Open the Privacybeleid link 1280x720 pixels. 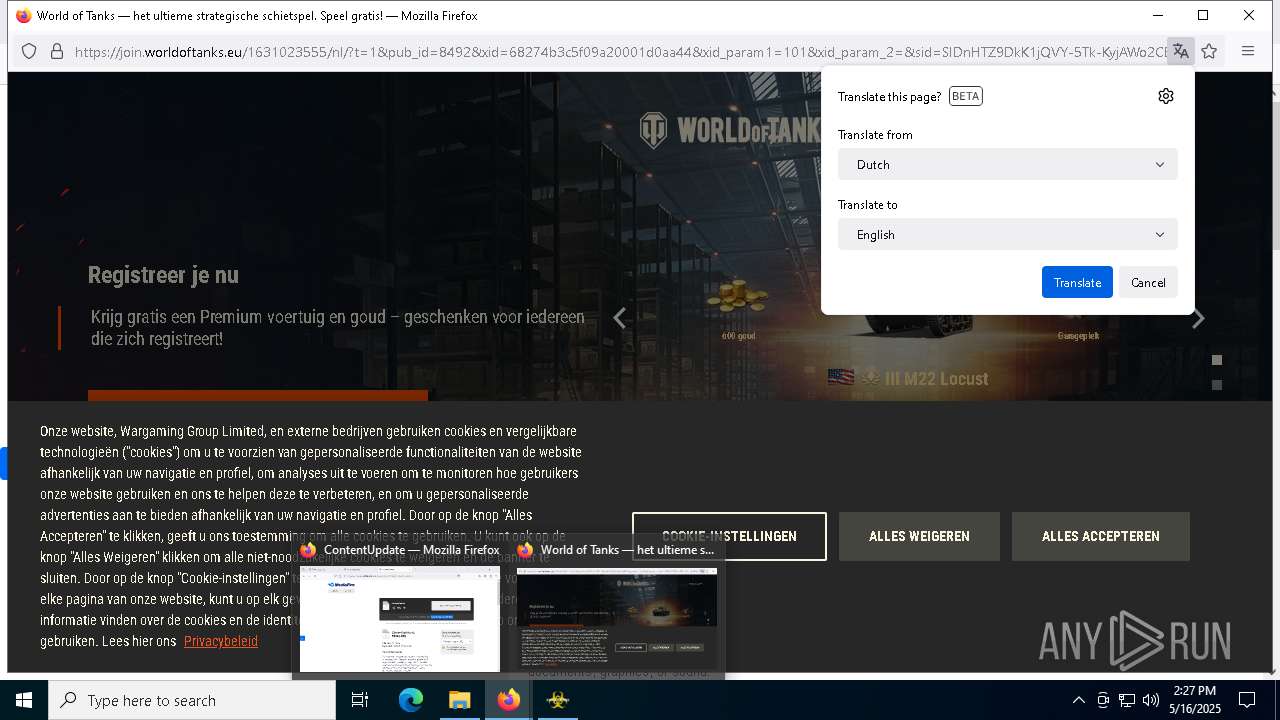point(221,641)
